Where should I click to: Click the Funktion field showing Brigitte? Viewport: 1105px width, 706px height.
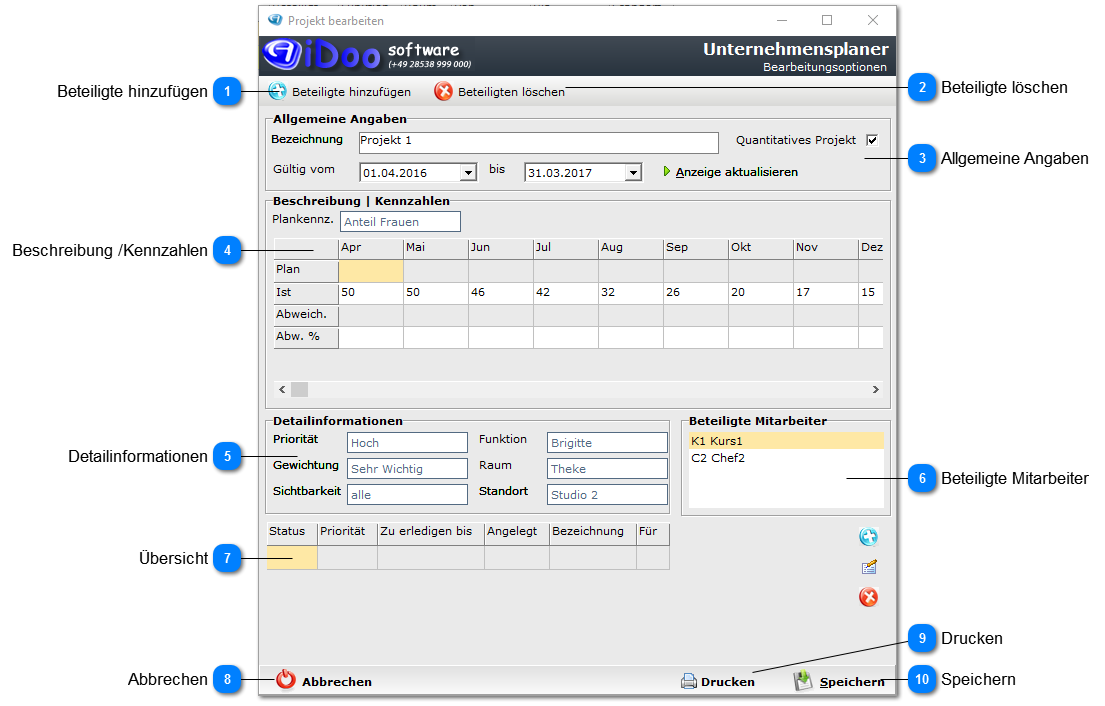[607, 442]
